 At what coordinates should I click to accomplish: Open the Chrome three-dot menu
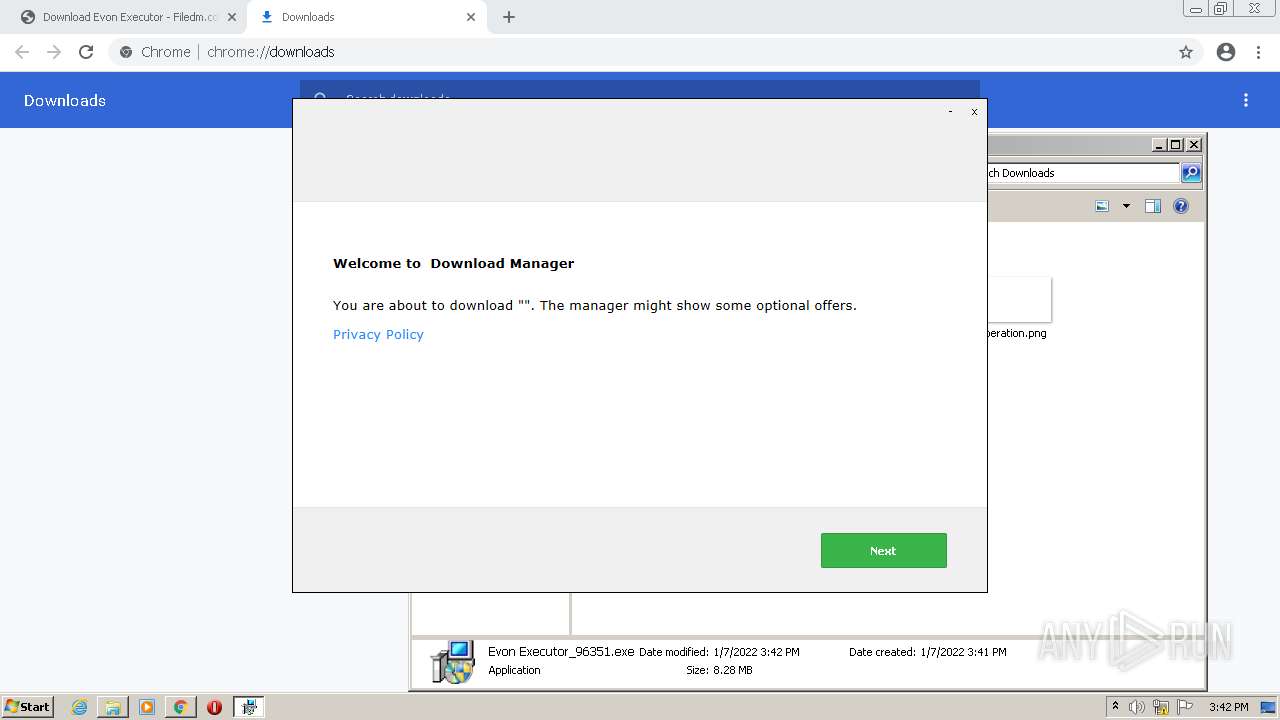1259,52
